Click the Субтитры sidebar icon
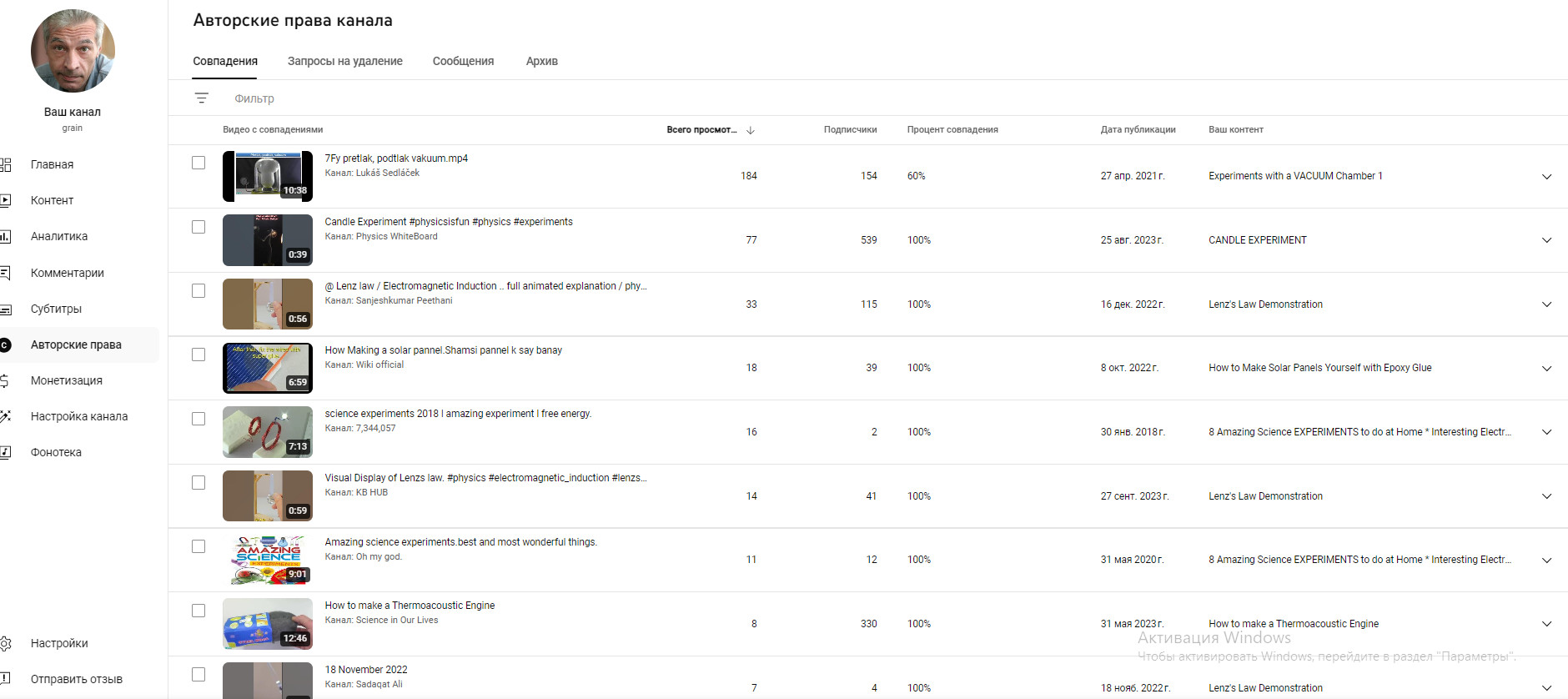This screenshot has height=699, width=1568. [5, 309]
